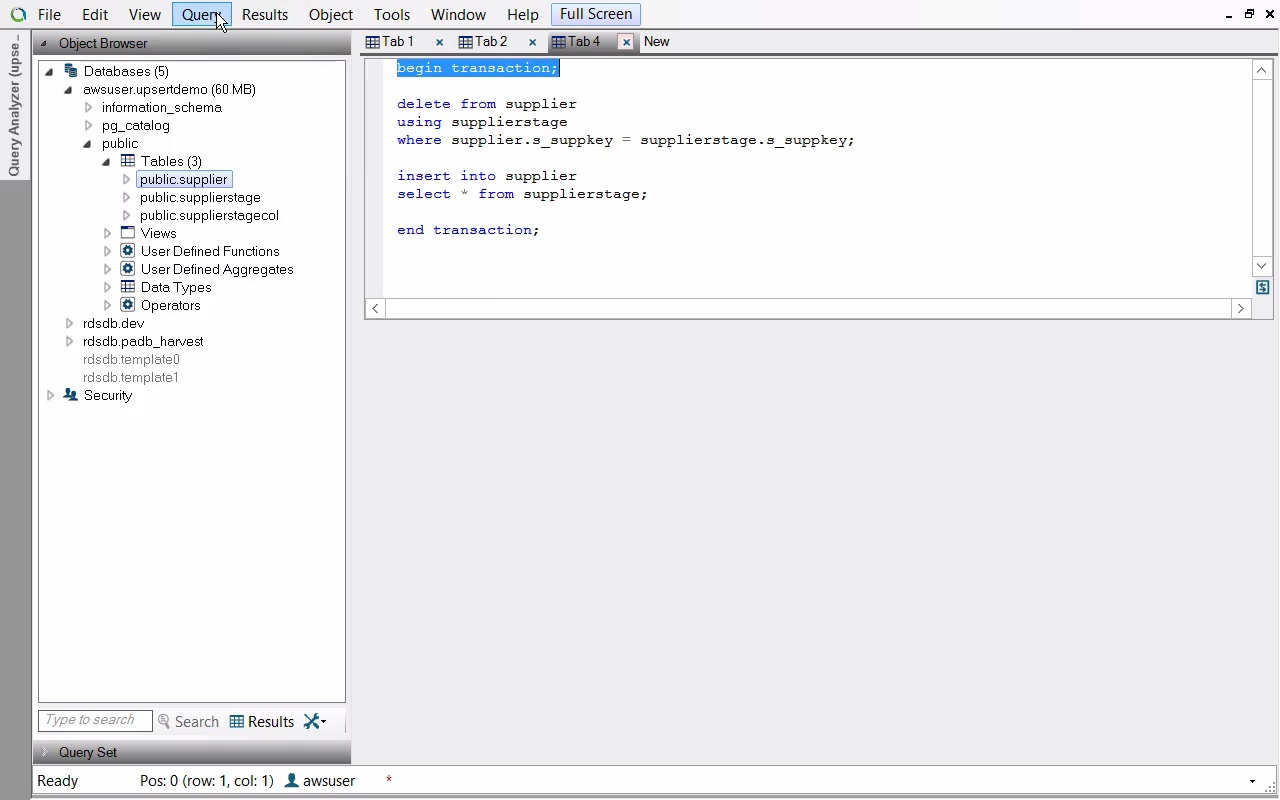Click the Tab 2 table icon
The width and height of the screenshot is (1280, 800).
click(x=466, y=42)
